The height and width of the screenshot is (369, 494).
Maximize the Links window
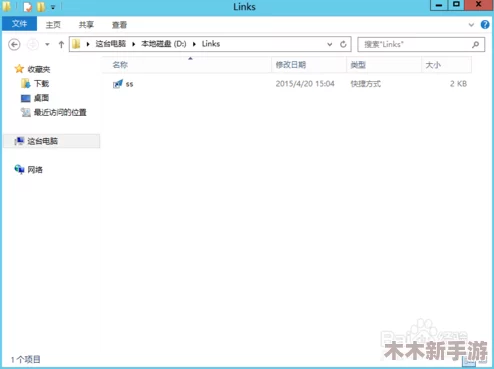pyautogui.click(x=456, y=5)
